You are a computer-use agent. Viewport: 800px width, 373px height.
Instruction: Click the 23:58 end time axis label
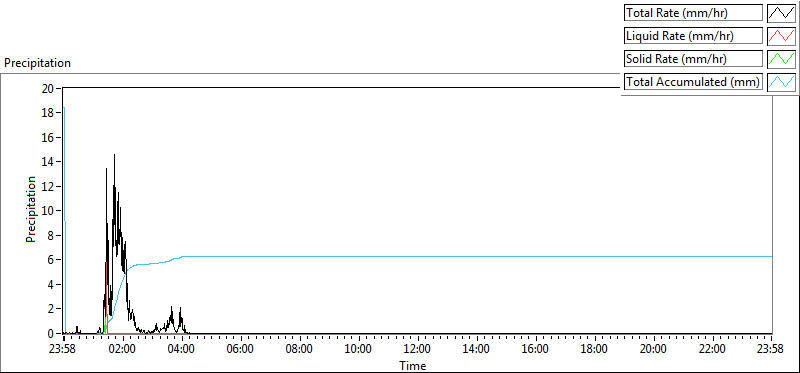pyautogui.click(x=771, y=350)
